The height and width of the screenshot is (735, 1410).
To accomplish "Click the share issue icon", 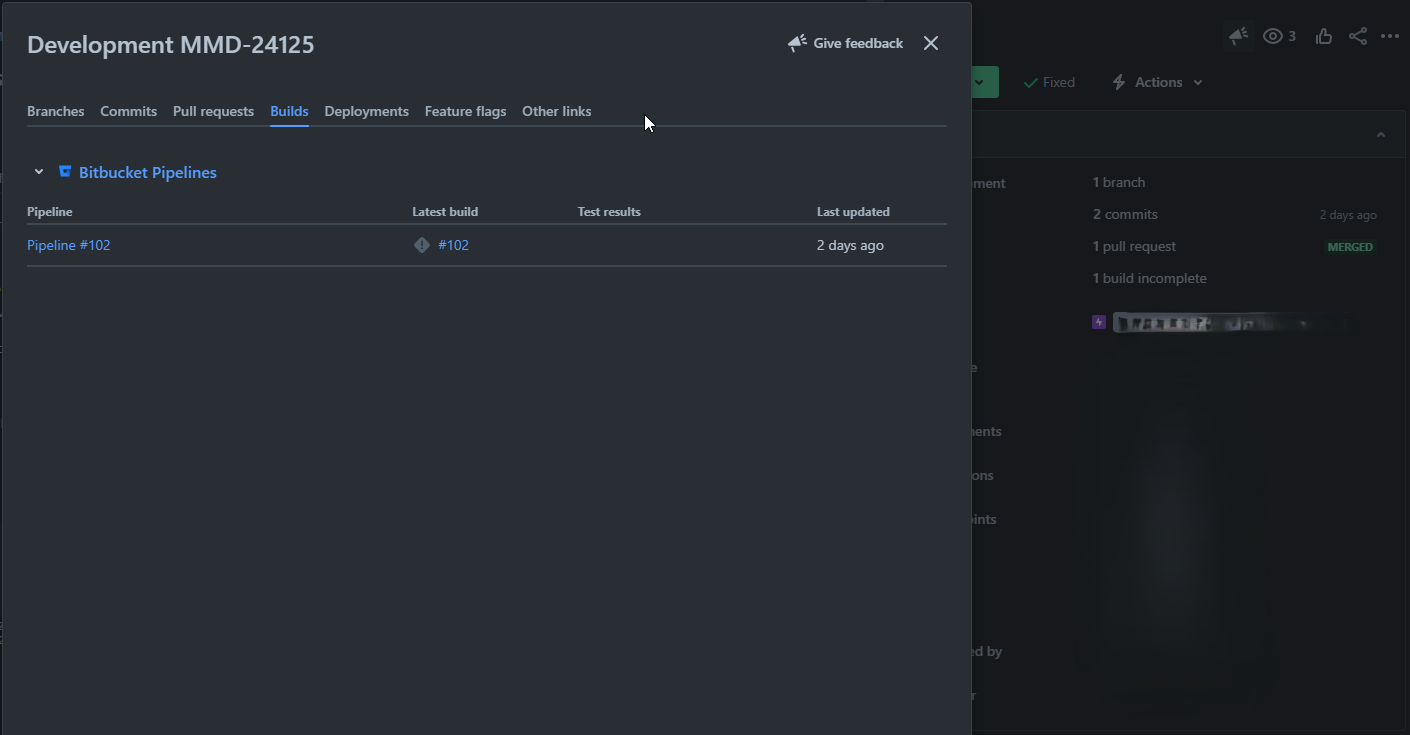I will coord(1357,35).
